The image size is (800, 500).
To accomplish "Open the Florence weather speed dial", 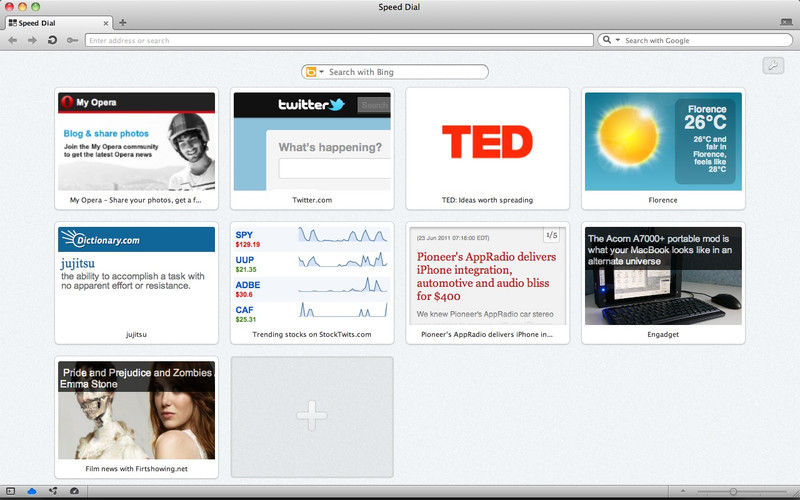I will tap(663, 148).
